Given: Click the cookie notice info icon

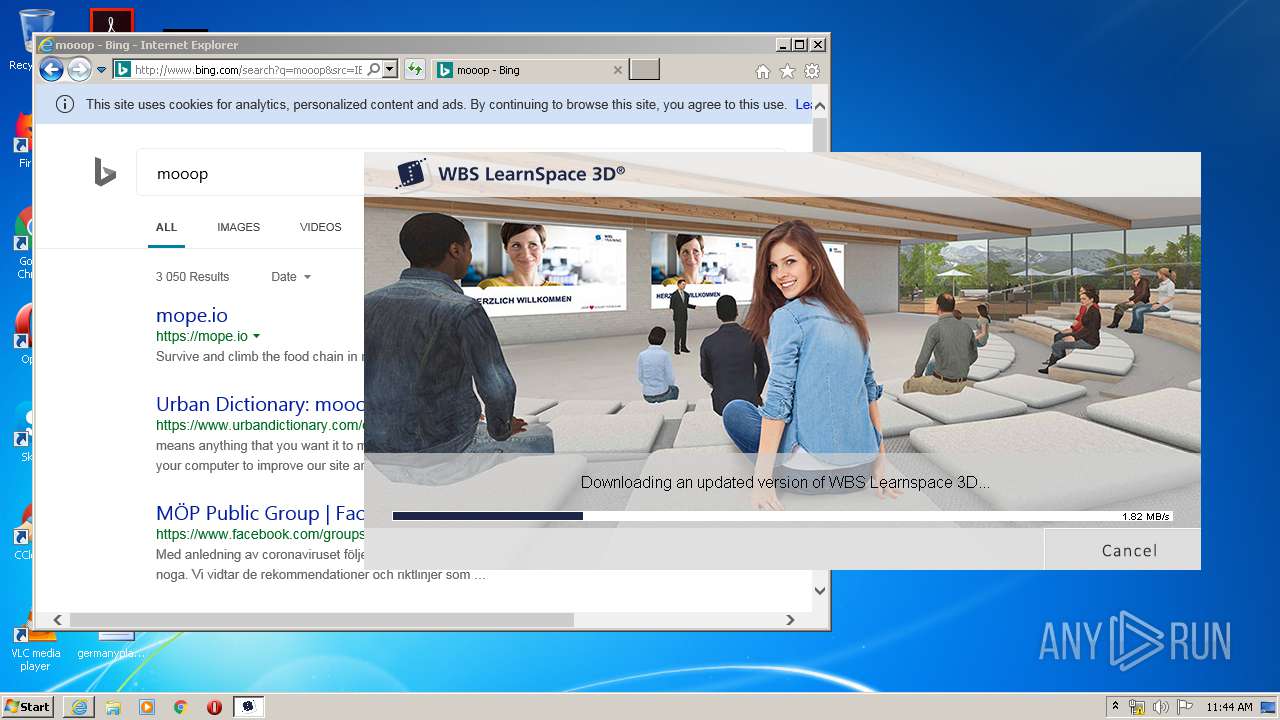Looking at the screenshot, I should (x=65, y=104).
